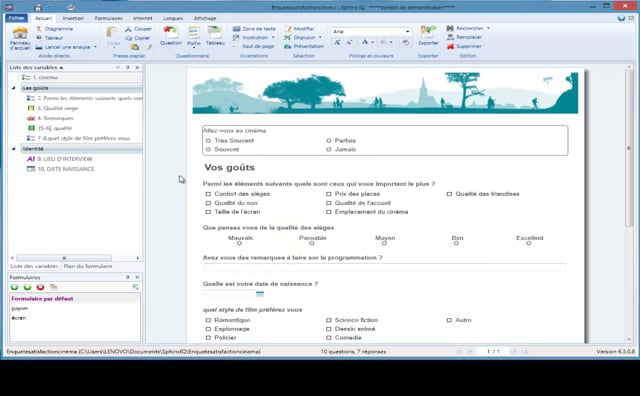Image resolution: width=640 pixels, height=396 pixels.
Task: Select the papier form entry
Action: pyautogui.click(x=20, y=308)
